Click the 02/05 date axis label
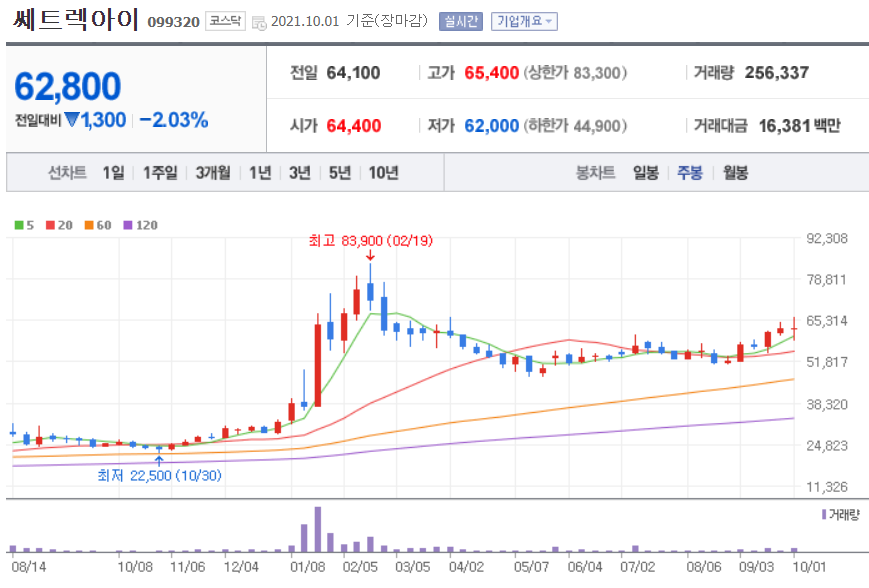The height and width of the screenshot is (588, 869). pos(360,567)
